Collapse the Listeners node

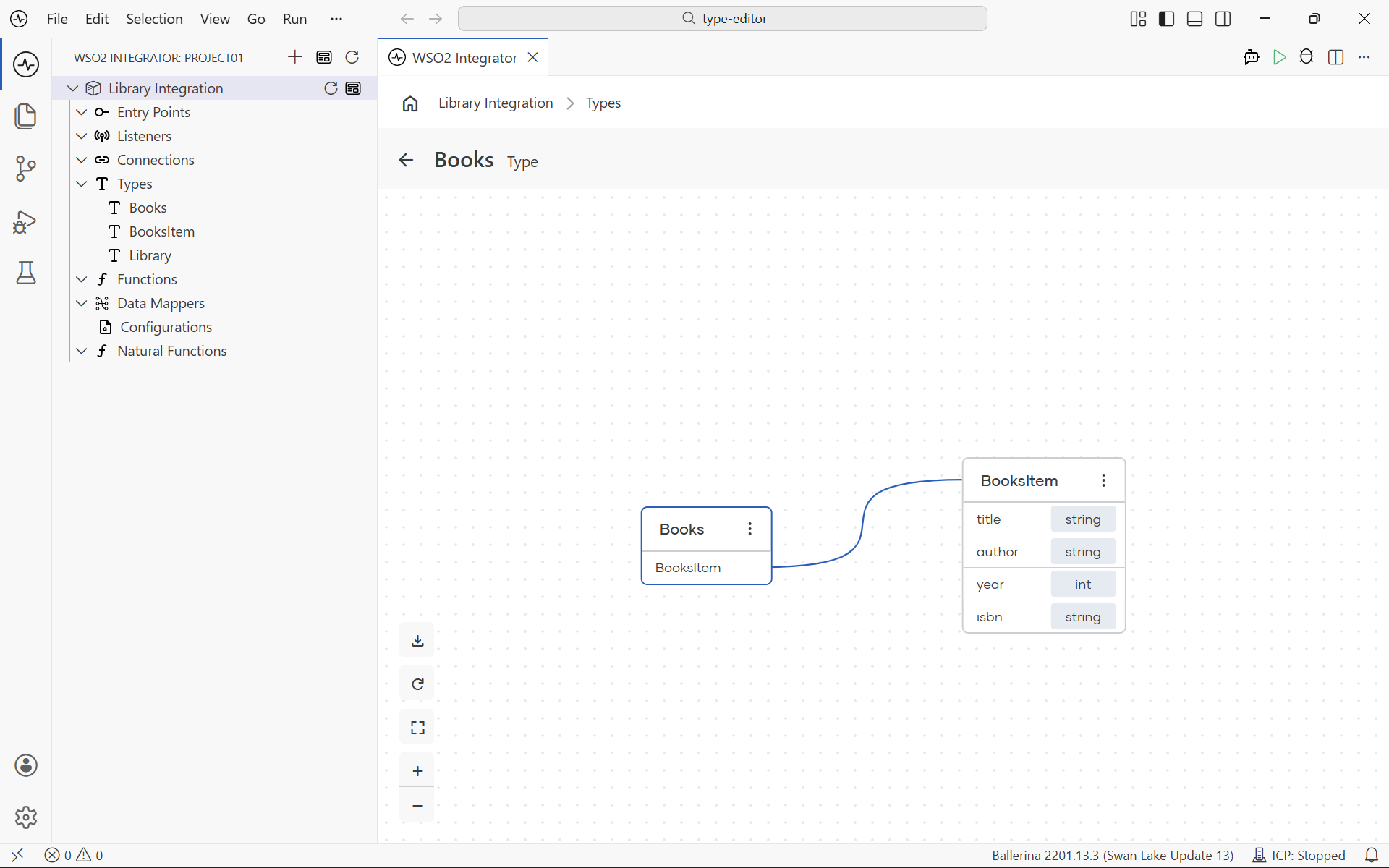82,136
